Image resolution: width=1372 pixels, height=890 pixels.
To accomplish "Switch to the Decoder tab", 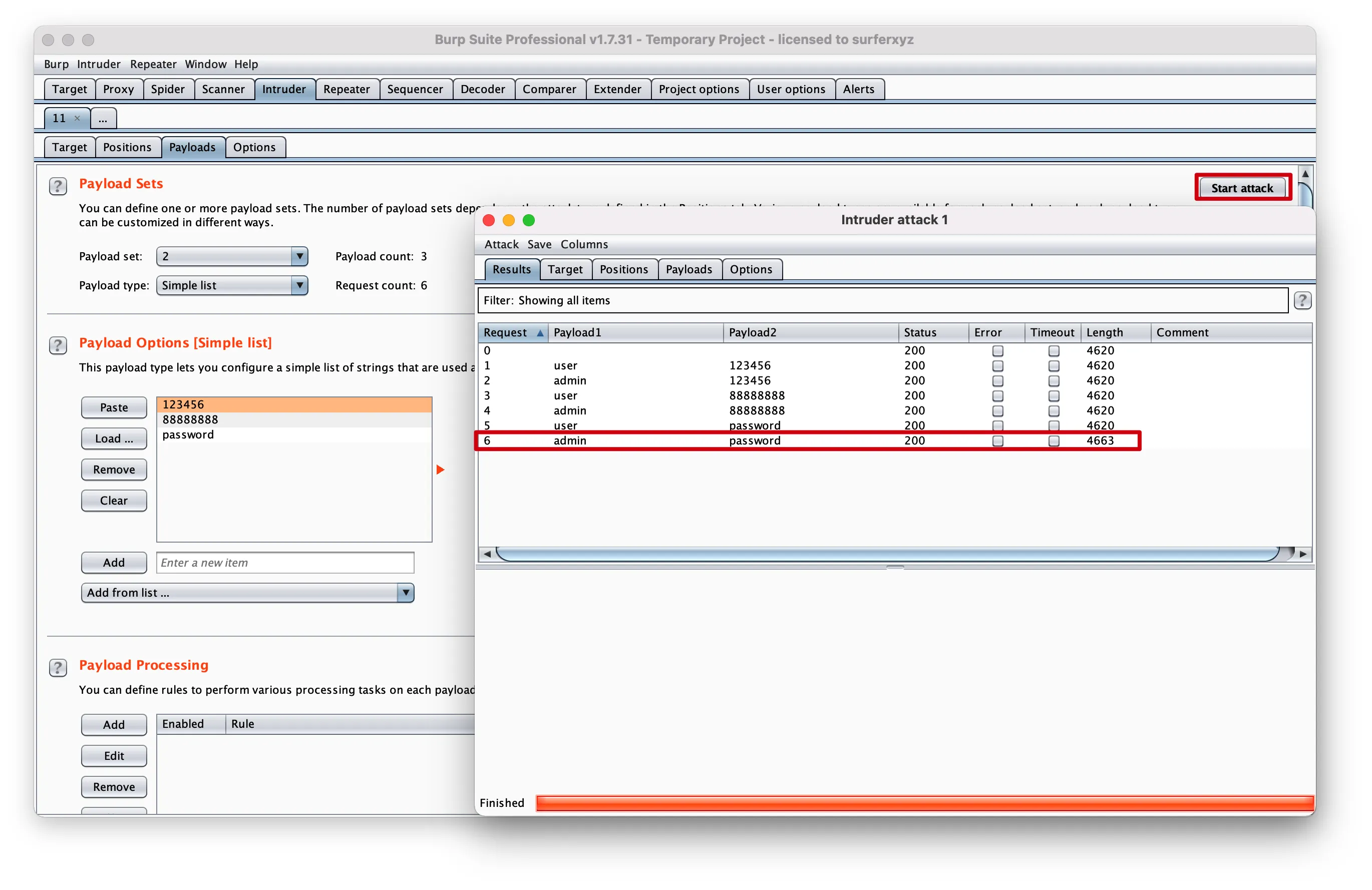I will tap(483, 89).
